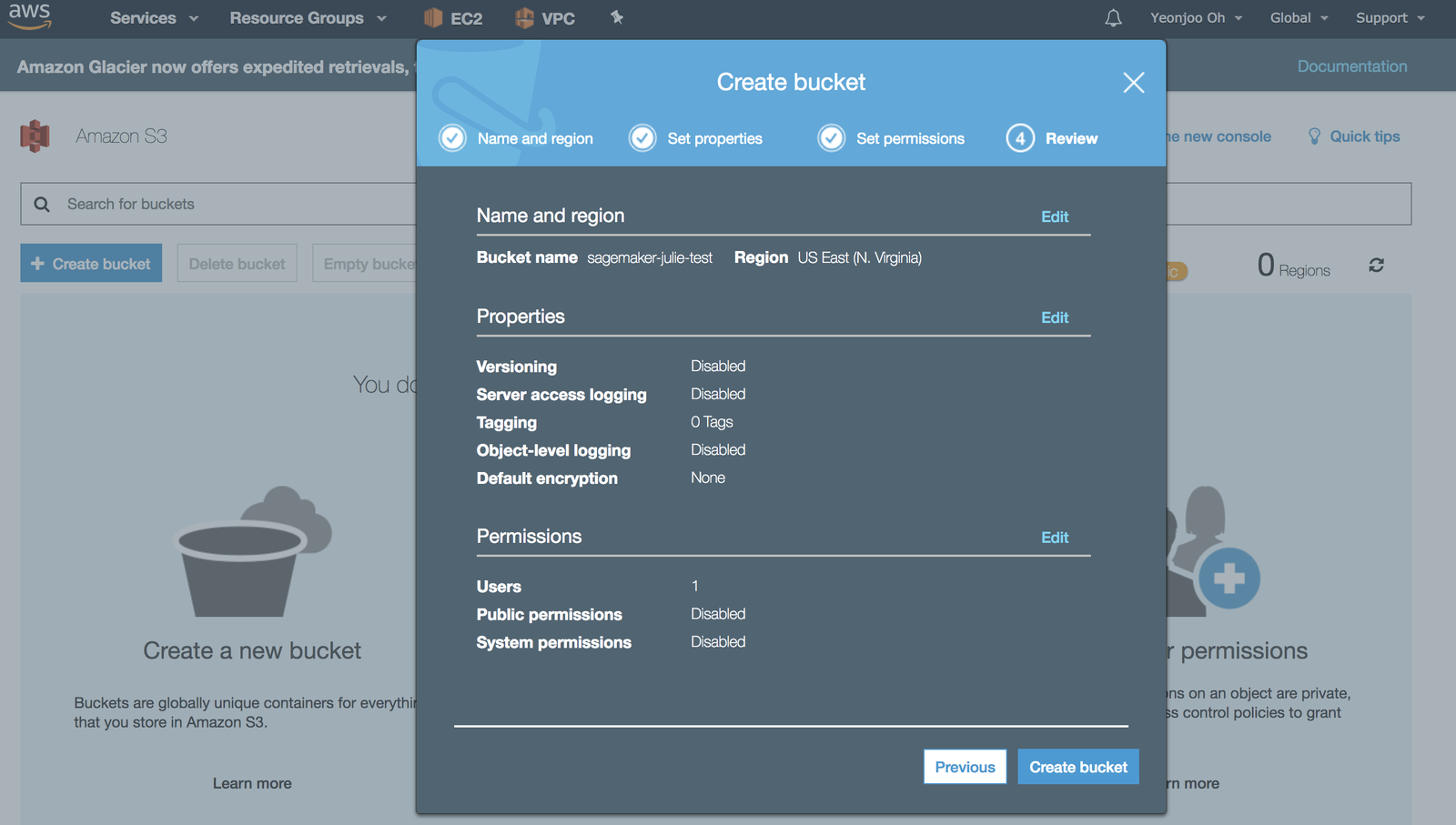This screenshot has height=825, width=1456.
Task: Open the notifications bell icon
Action: [x=1113, y=18]
